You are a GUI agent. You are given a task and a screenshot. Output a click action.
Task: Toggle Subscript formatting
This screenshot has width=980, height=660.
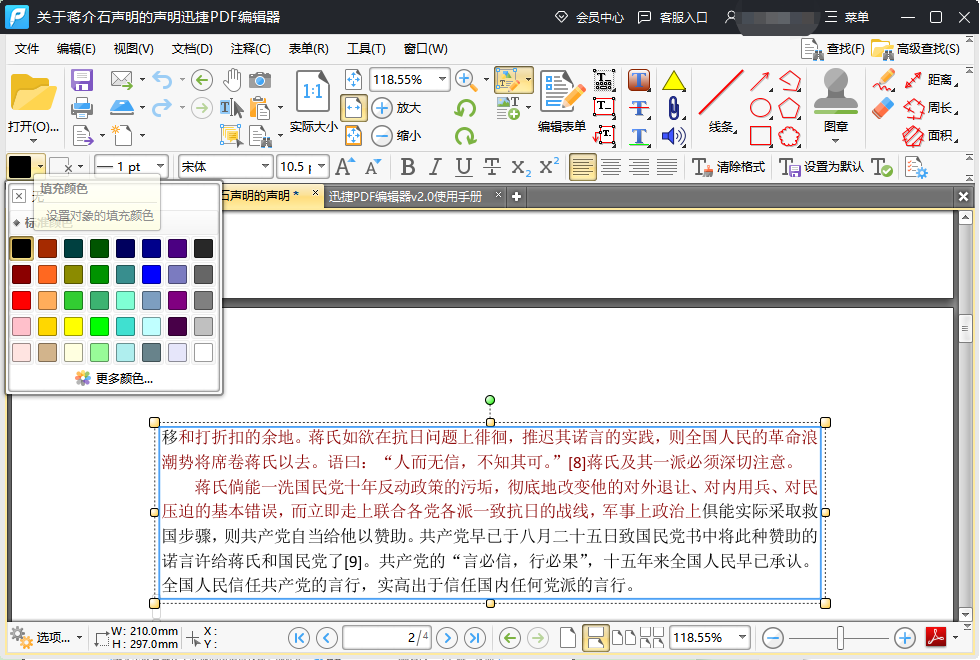pos(521,167)
